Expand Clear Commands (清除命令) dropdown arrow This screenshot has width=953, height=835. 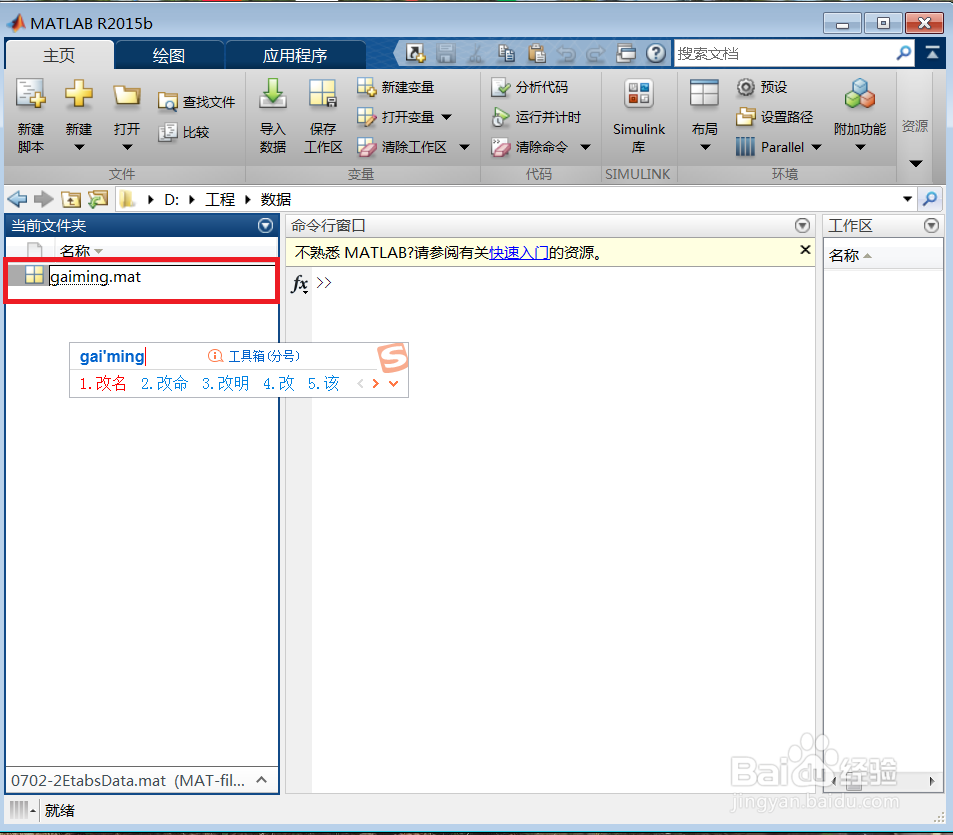click(585, 147)
